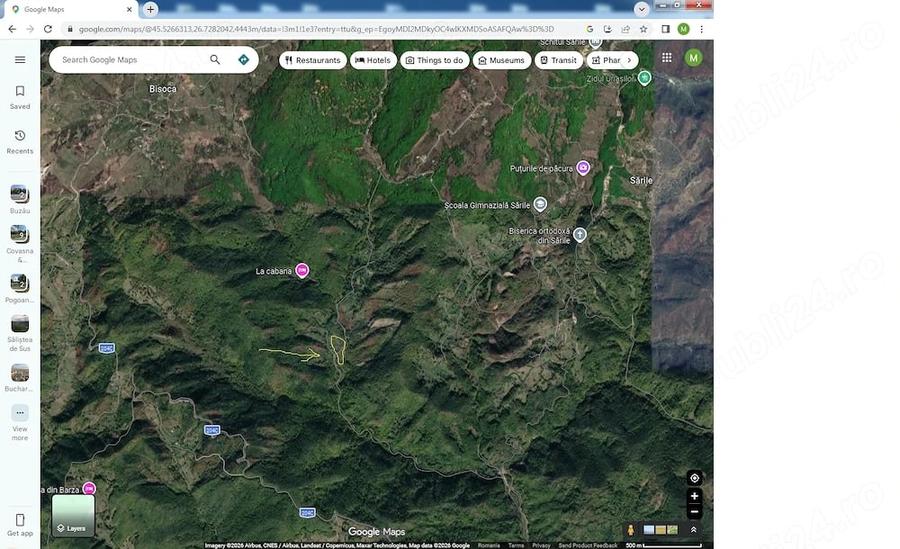This screenshot has height=549, width=900.
Task: Click the Romania link in footer
Action: (489, 545)
